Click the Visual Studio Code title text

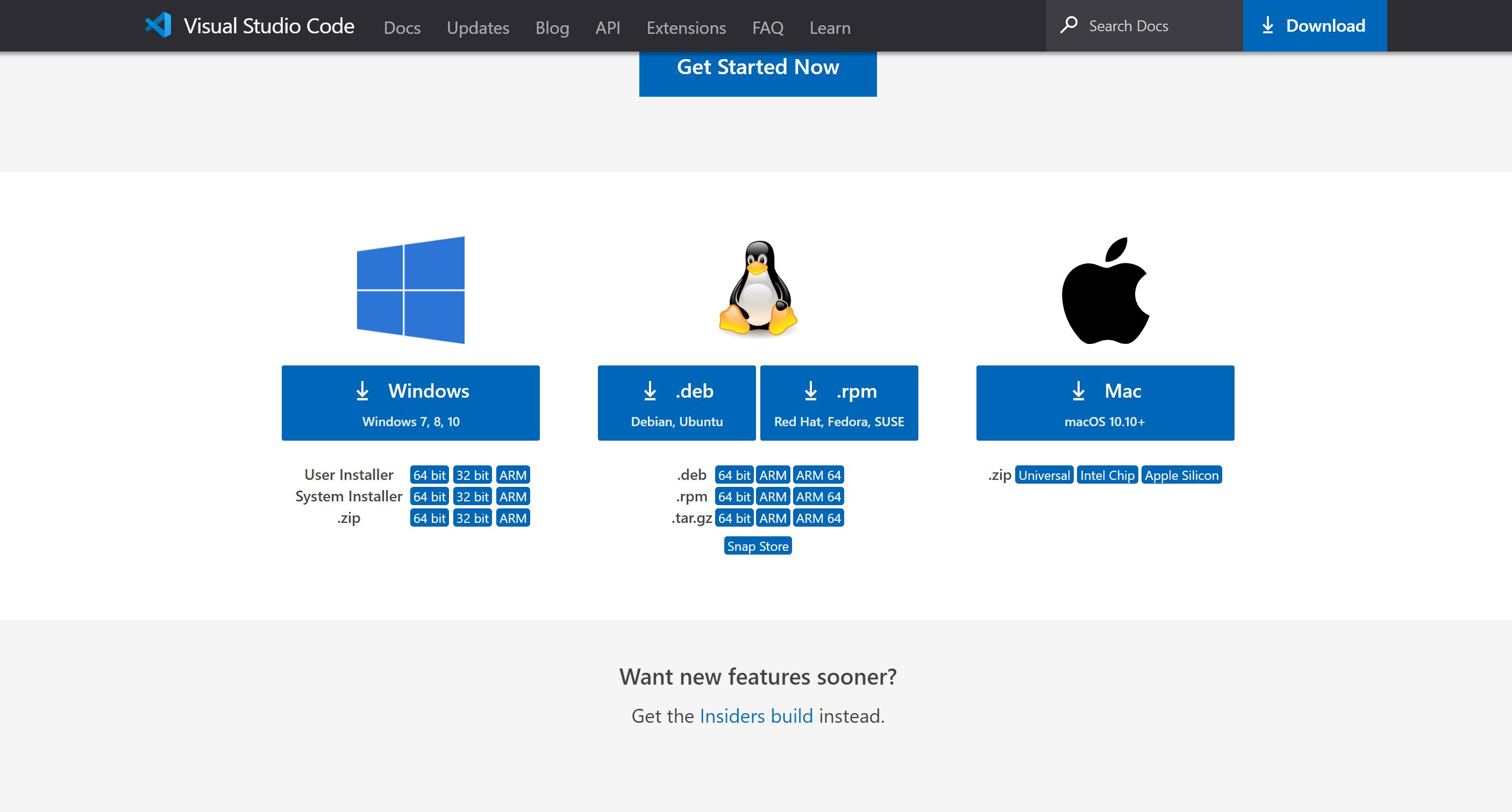pos(269,26)
